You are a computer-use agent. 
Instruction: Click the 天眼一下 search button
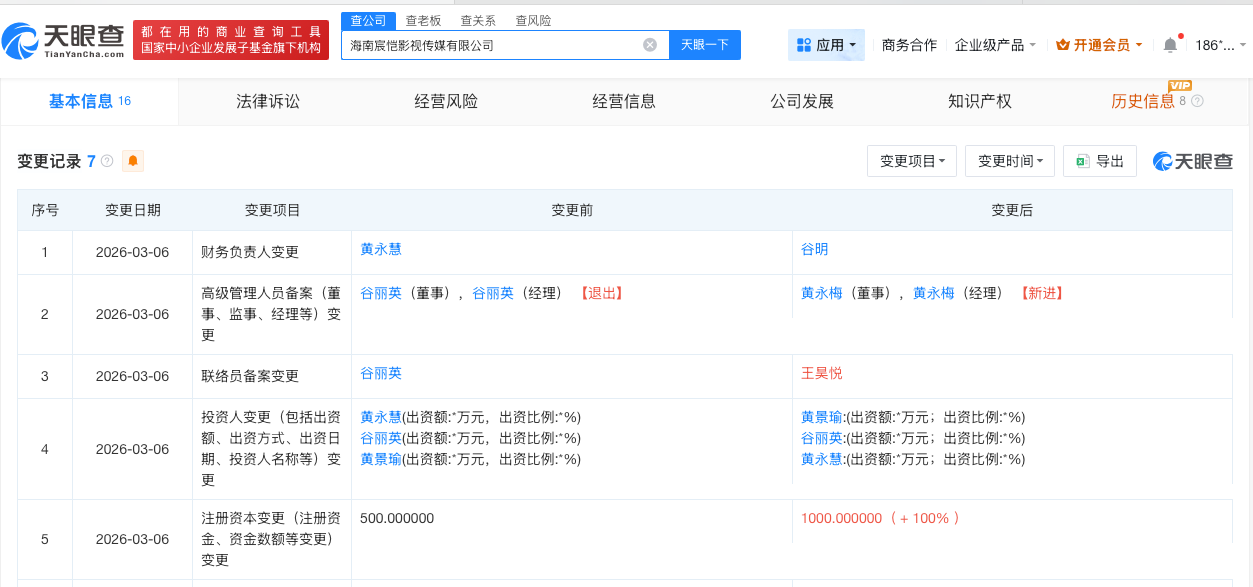pos(704,44)
